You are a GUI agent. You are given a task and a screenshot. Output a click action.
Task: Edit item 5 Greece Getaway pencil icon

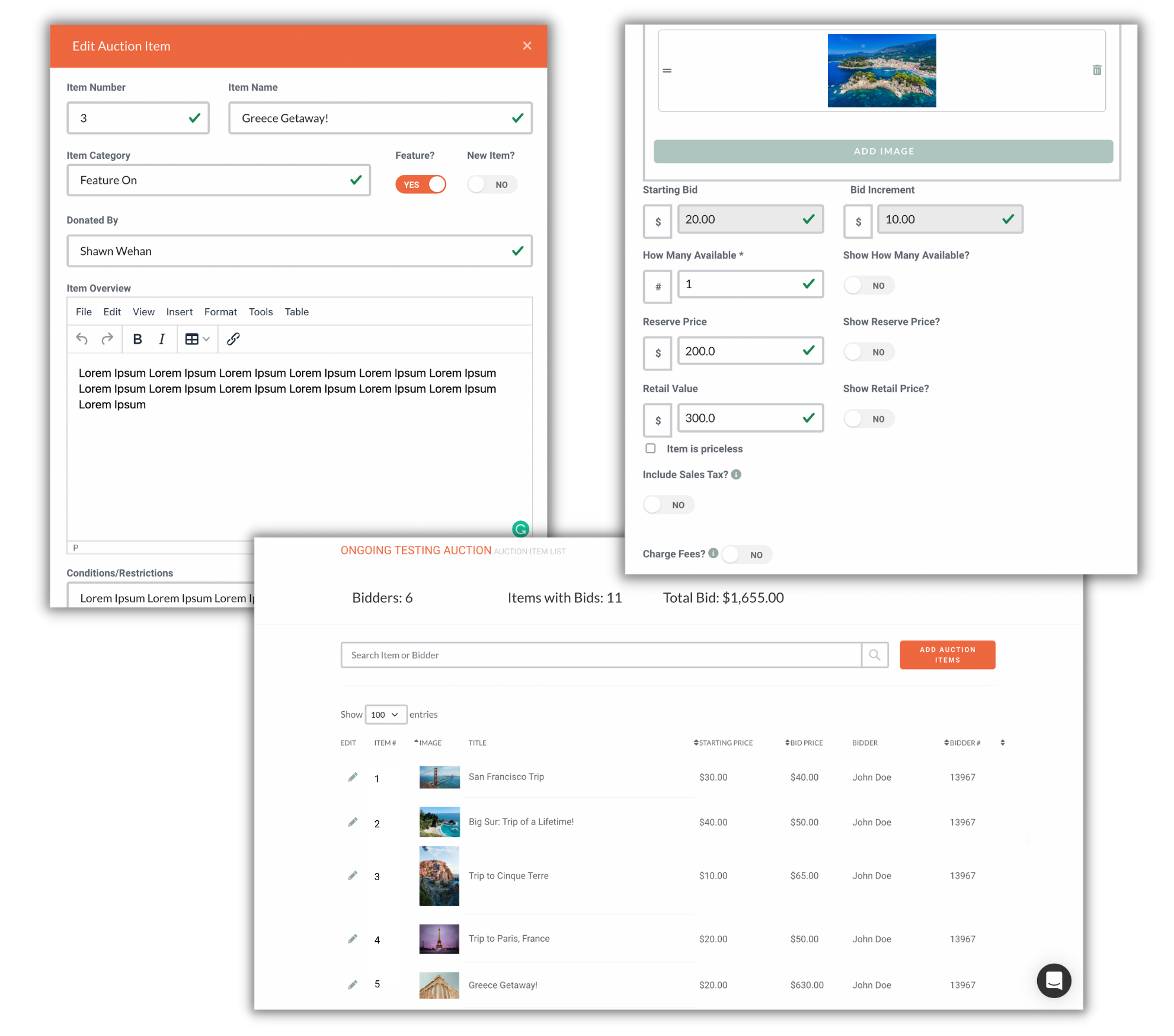point(353,984)
